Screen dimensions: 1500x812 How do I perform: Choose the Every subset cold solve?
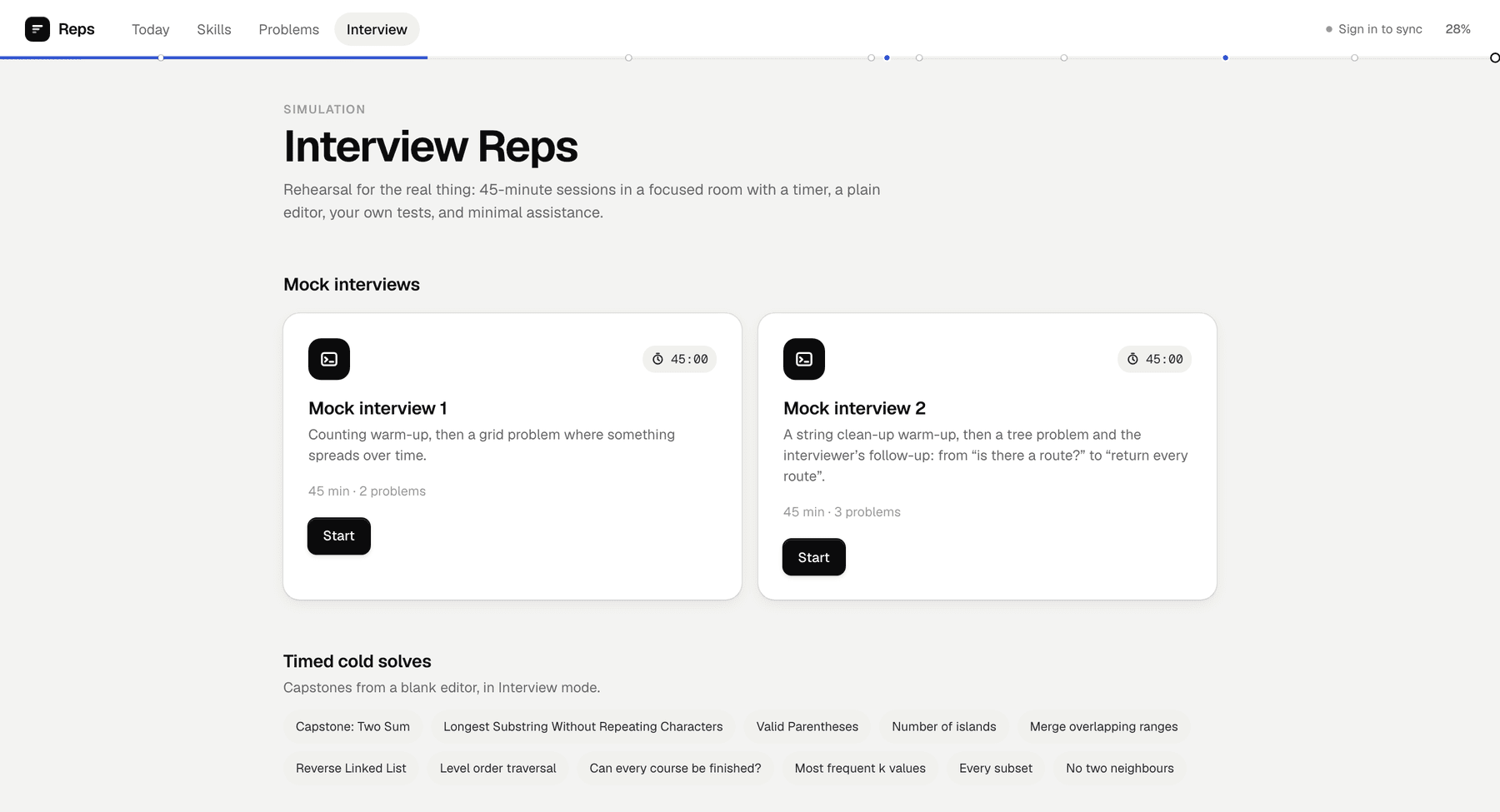tap(996, 768)
